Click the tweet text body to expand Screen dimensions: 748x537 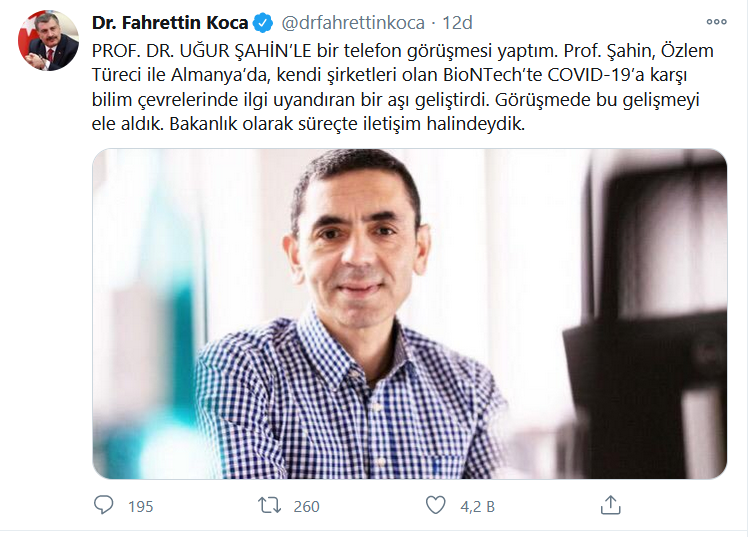coord(403,87)
